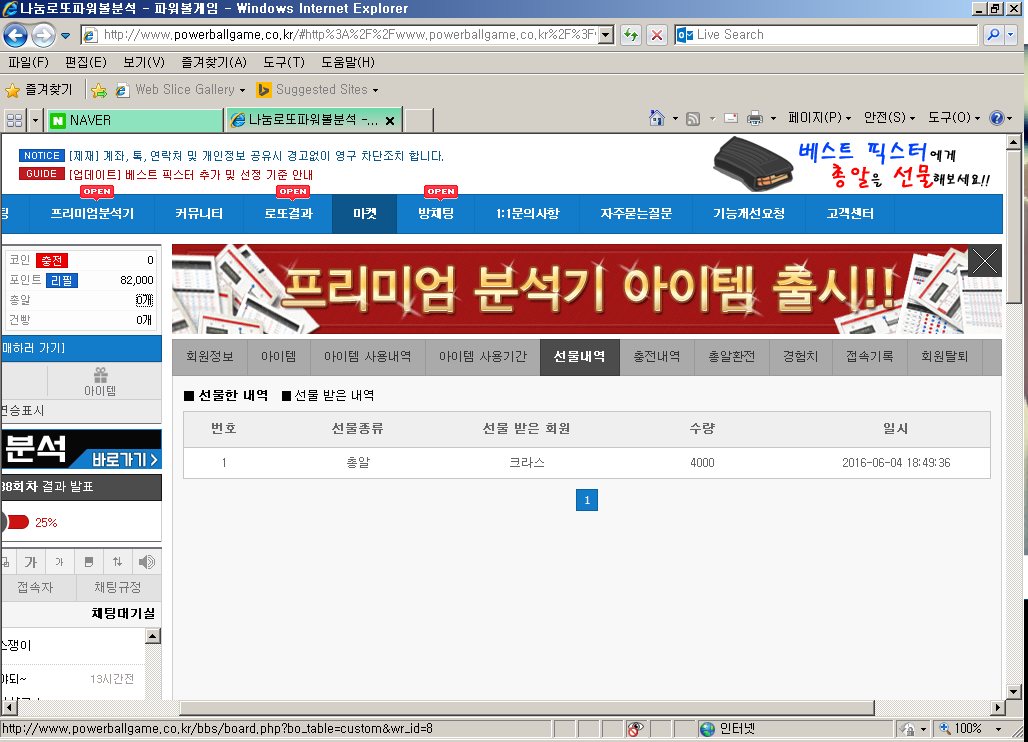This screenshot has width=1028, height=742.
Task: Close the 프리미엄 분석기 banner with X
Action: pos(984,261)
